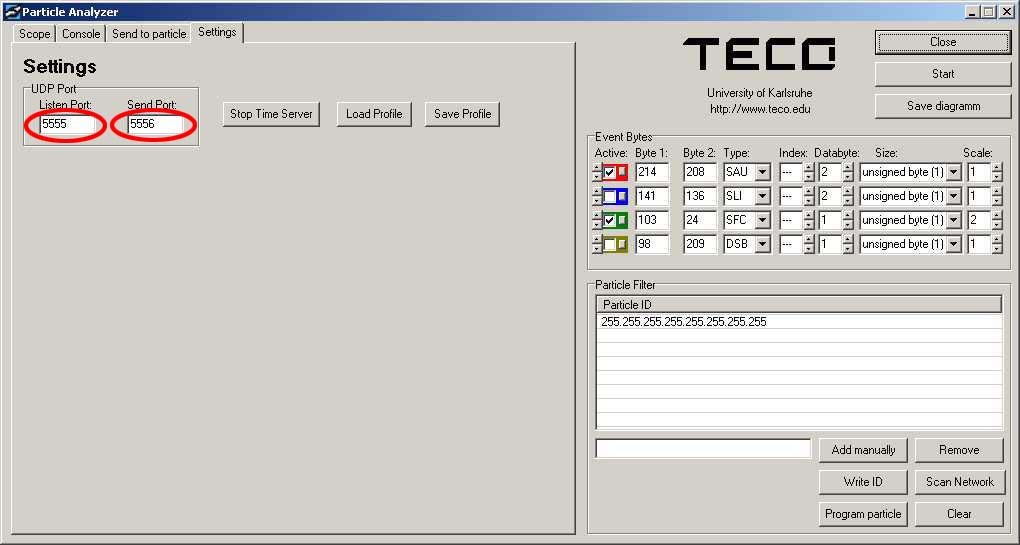Enable the Active checkbox for SLI row
The height and width of the screenshot is (545, 1020).
click(x=609, y=196)
